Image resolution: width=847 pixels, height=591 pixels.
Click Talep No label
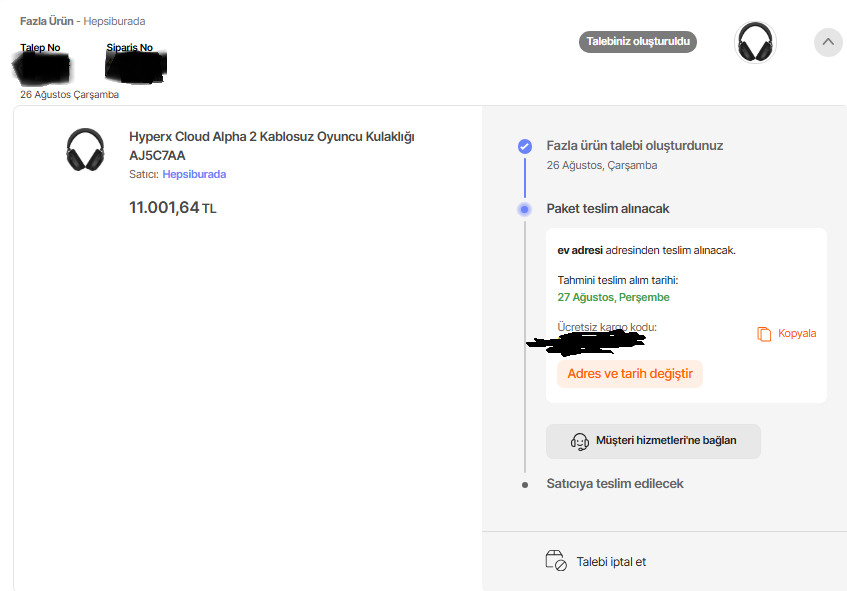[x=40, y=48]
